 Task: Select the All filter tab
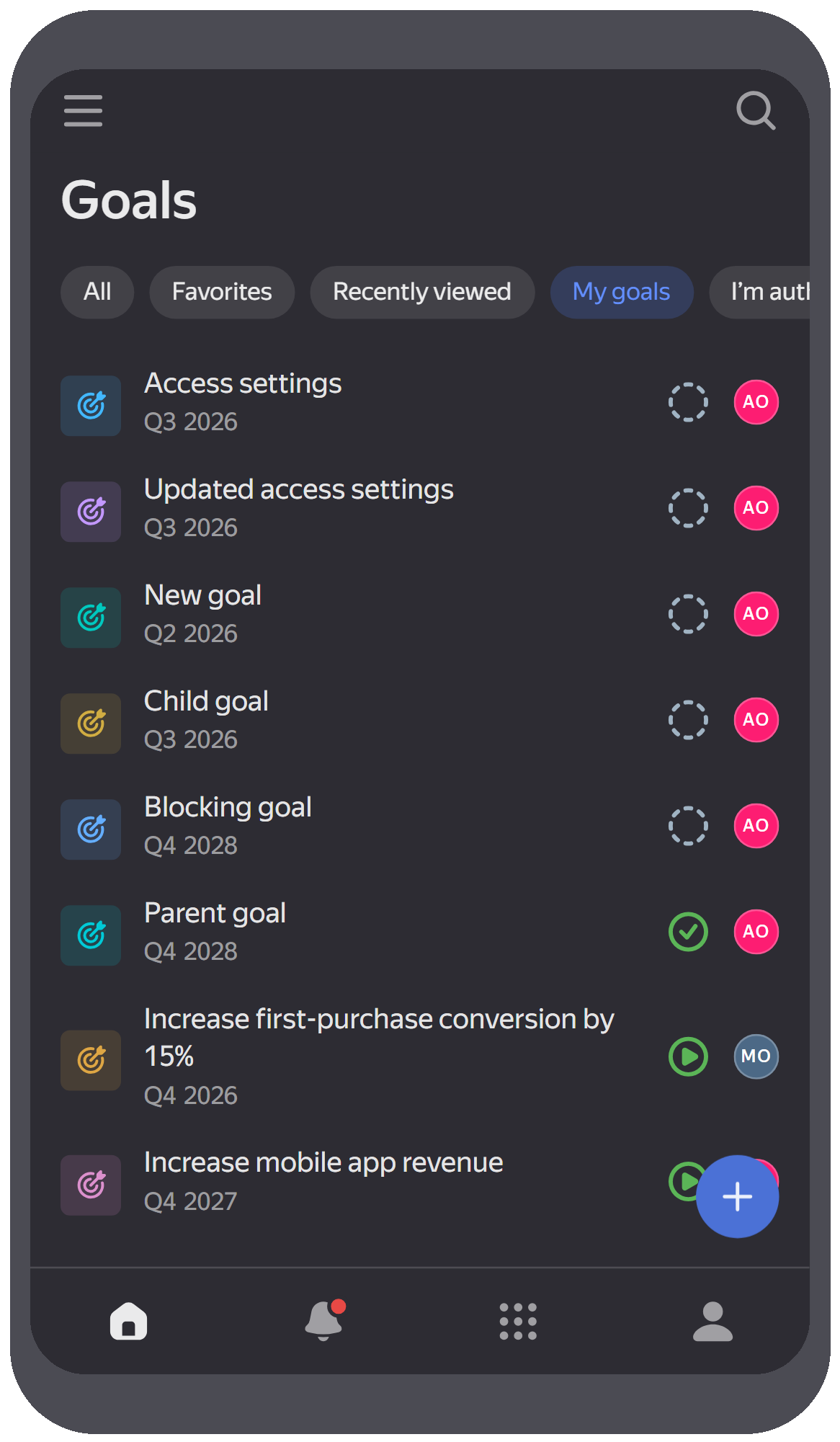(97, 292)
